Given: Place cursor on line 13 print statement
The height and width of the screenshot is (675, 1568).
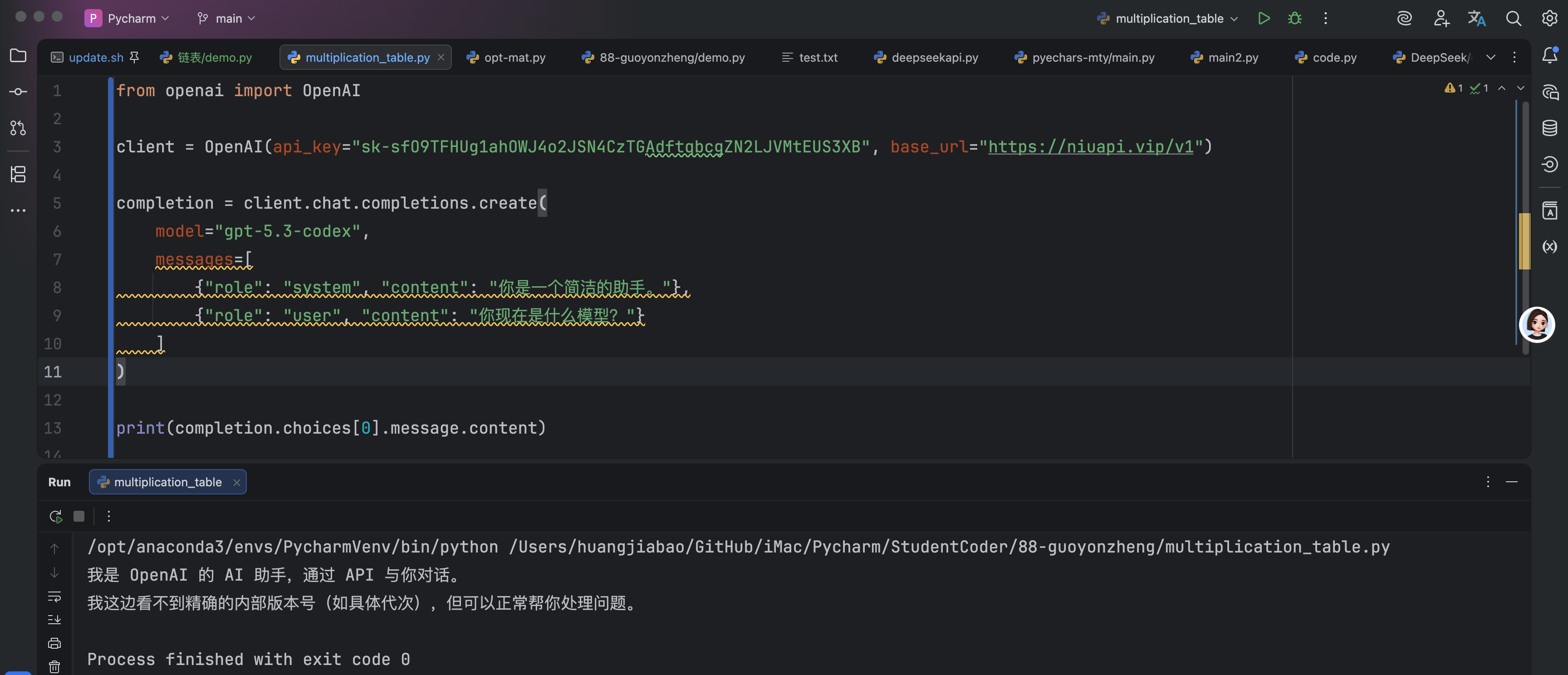Looking at the screenshot, I should (331, 428).
